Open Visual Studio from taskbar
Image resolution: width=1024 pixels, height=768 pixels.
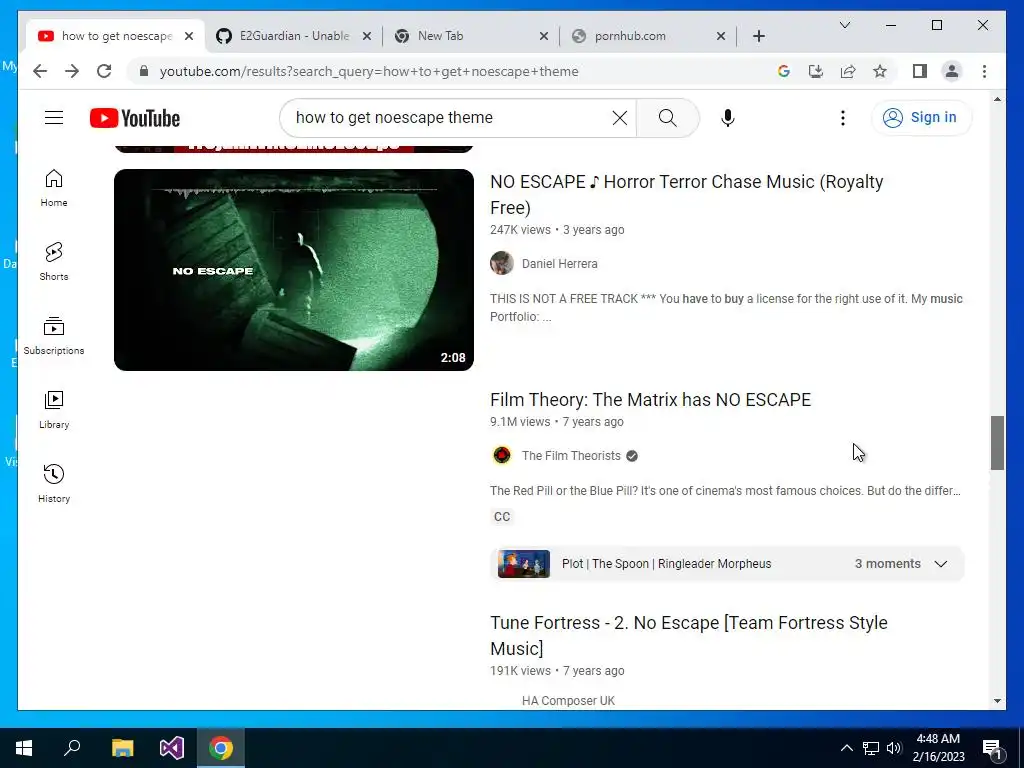[172, 748]
